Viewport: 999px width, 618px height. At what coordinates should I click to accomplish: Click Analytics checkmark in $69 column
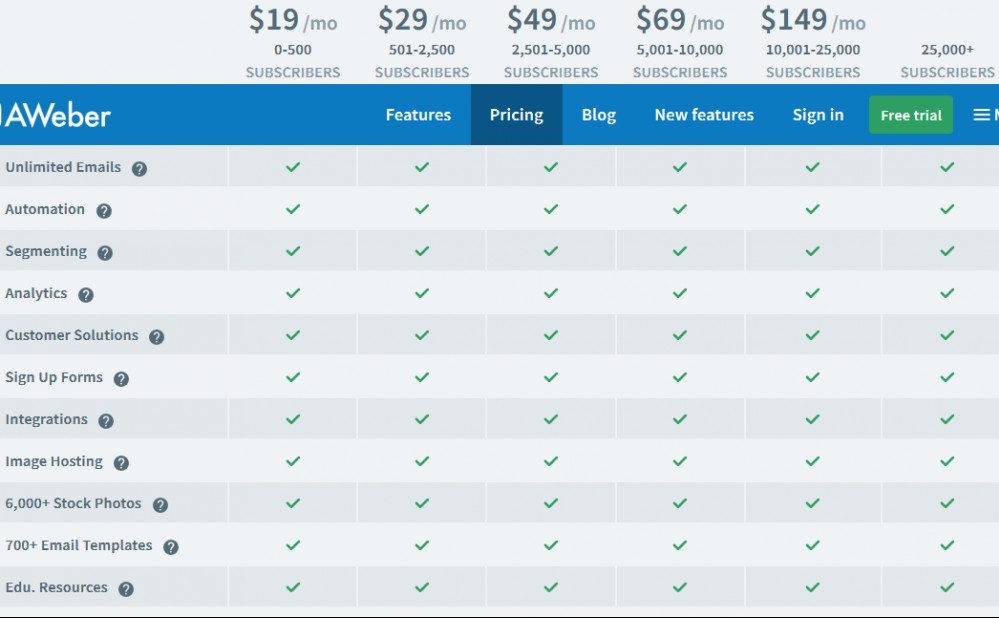(680, 293)
